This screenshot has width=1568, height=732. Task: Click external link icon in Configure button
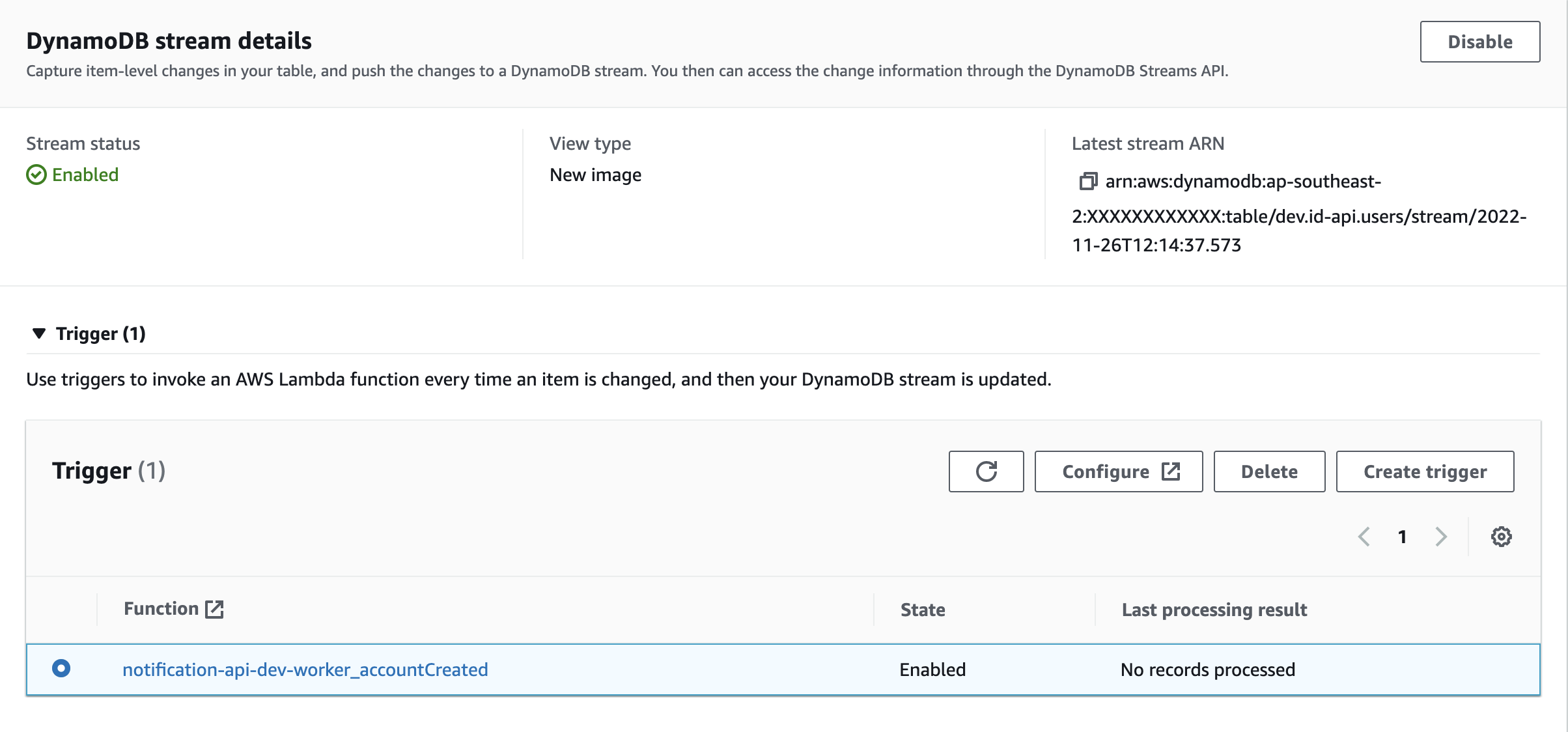click(x=1171, y=472)
